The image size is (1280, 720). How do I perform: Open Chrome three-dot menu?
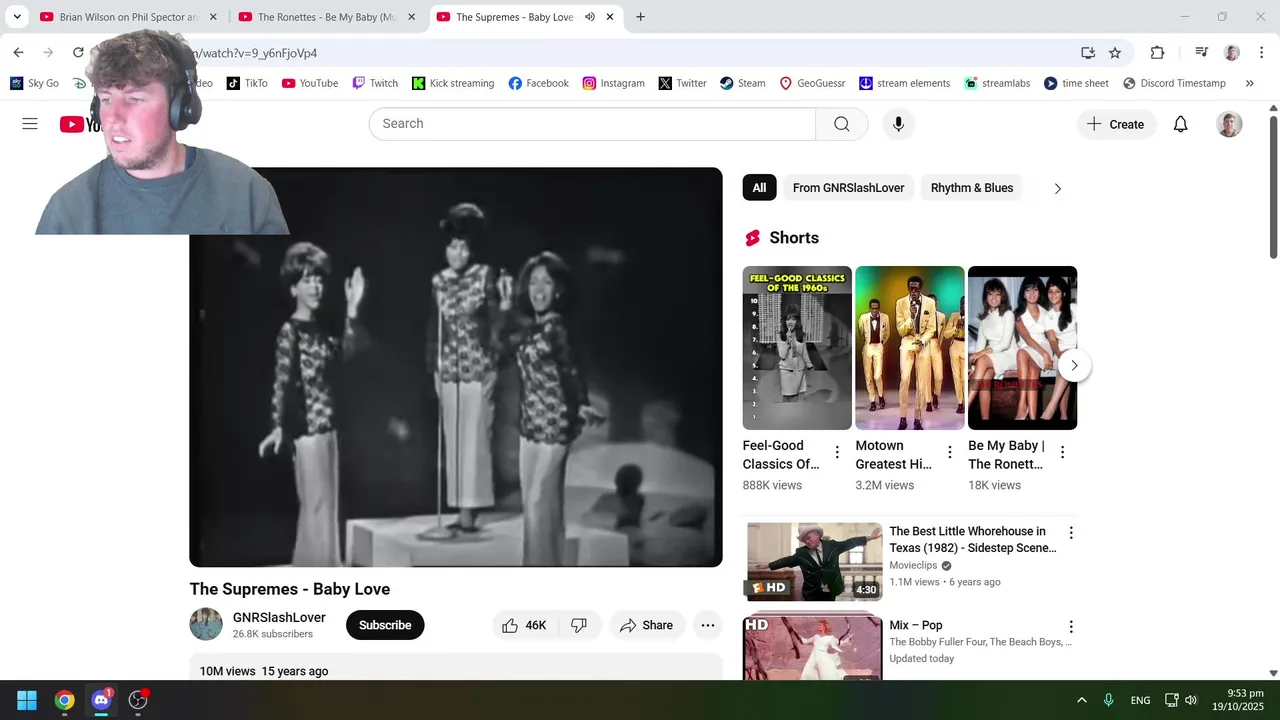(1262, 53)
